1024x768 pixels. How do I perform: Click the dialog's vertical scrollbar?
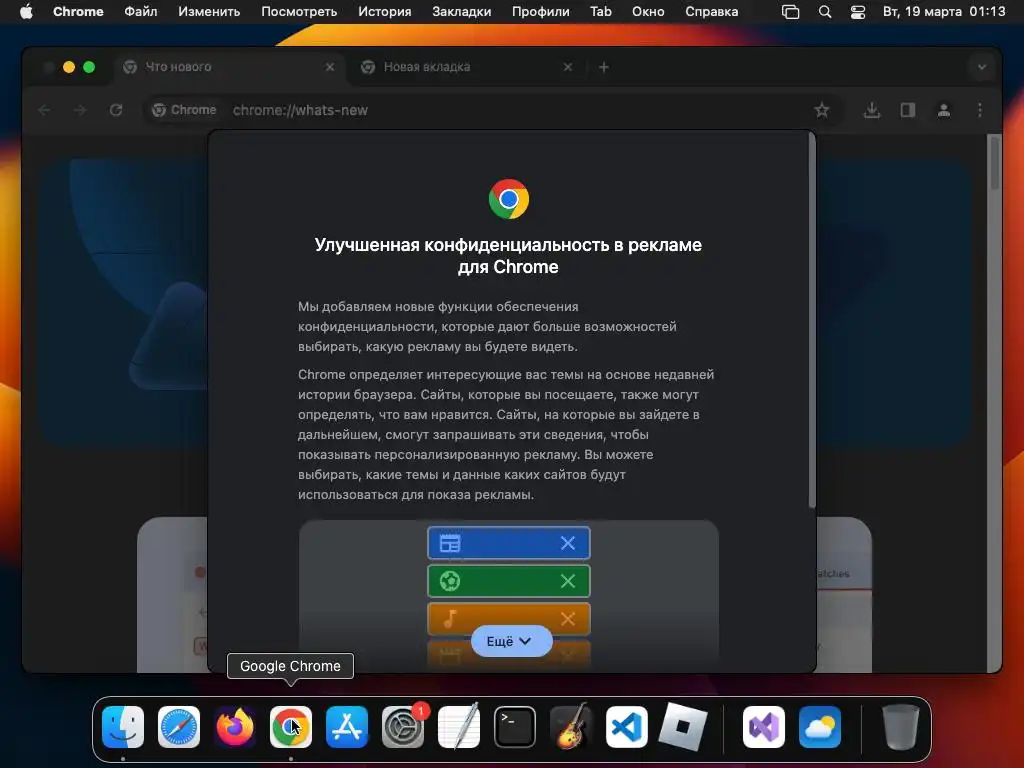click(812, 320)
